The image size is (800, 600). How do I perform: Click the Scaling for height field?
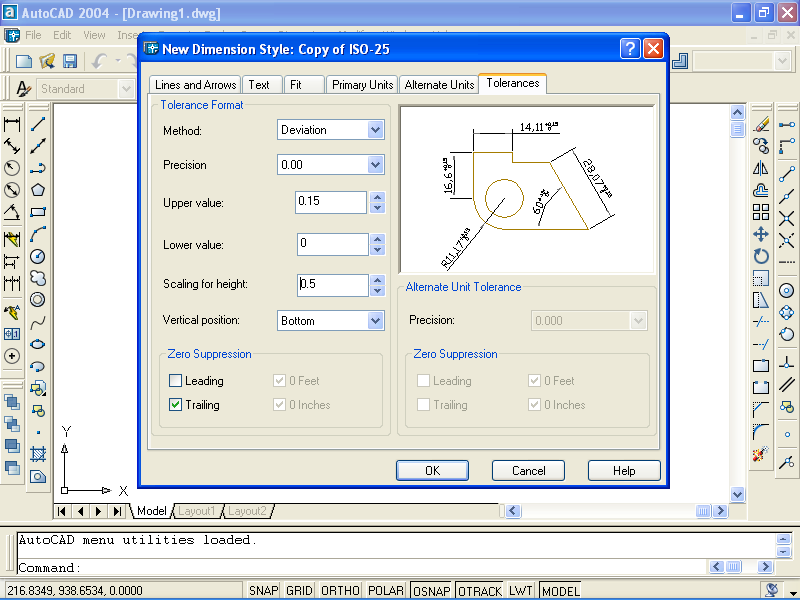pos(333,285)
